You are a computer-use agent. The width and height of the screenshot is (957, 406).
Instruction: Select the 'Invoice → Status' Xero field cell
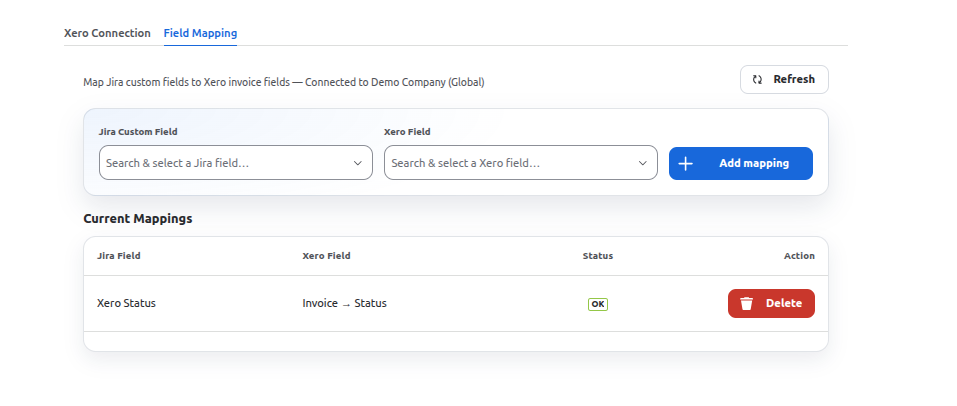tap(344, 303)
